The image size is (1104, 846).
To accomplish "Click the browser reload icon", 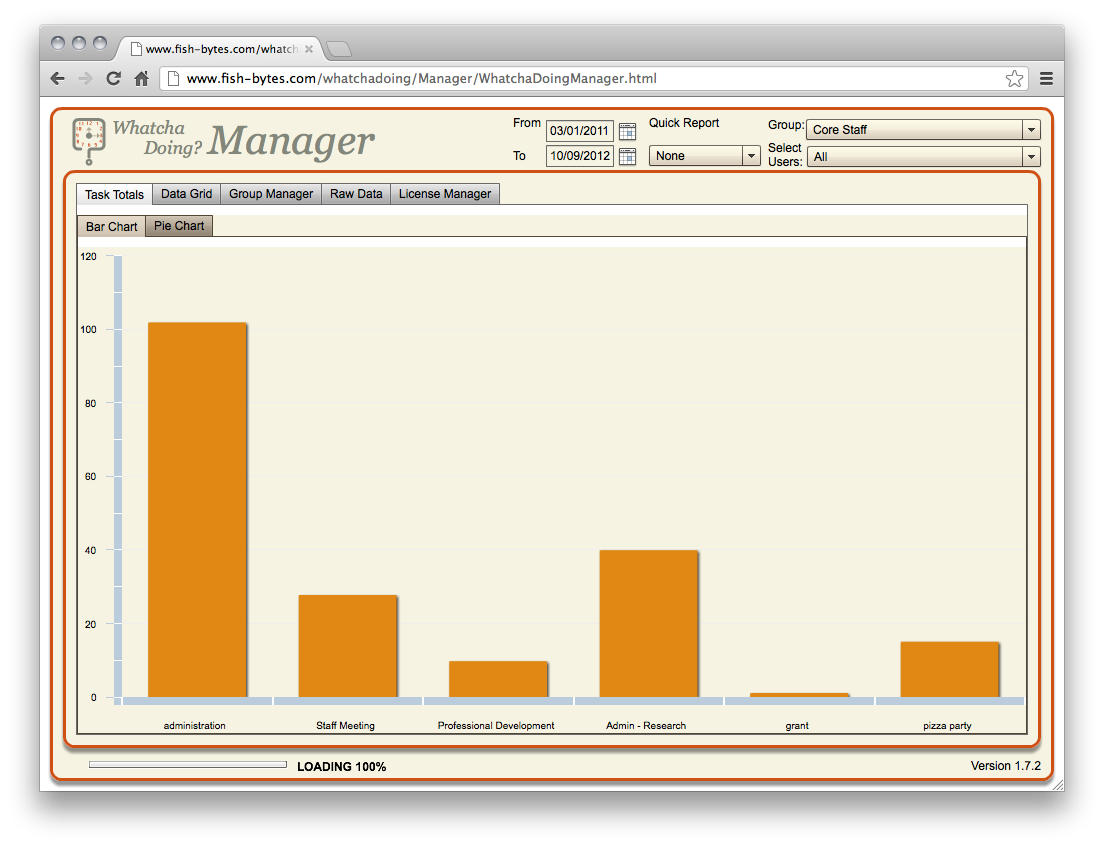I will (114, 79).
